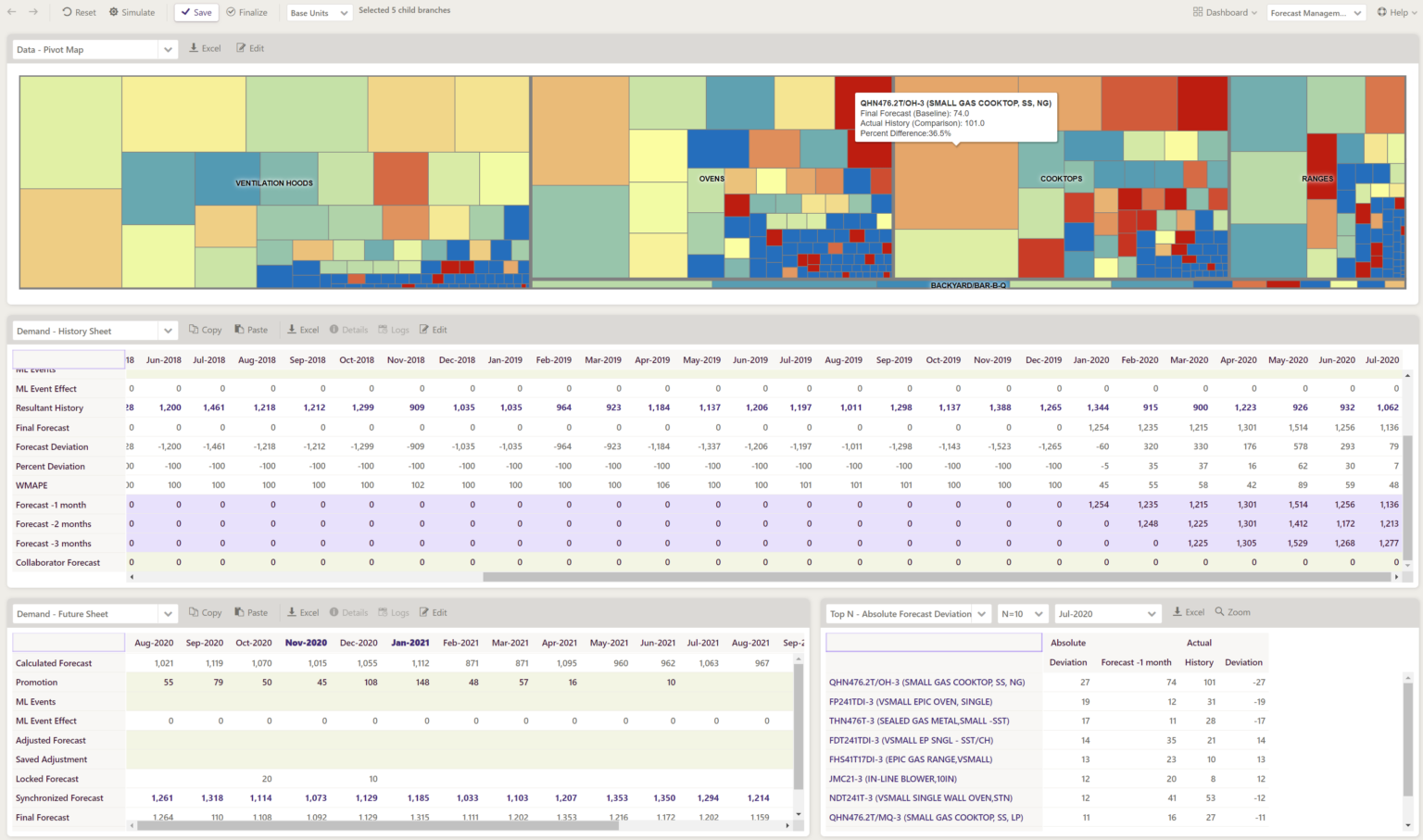Click the Finalize button
This screenshot has width=1423, height=840.
click(x=246, y=12)
